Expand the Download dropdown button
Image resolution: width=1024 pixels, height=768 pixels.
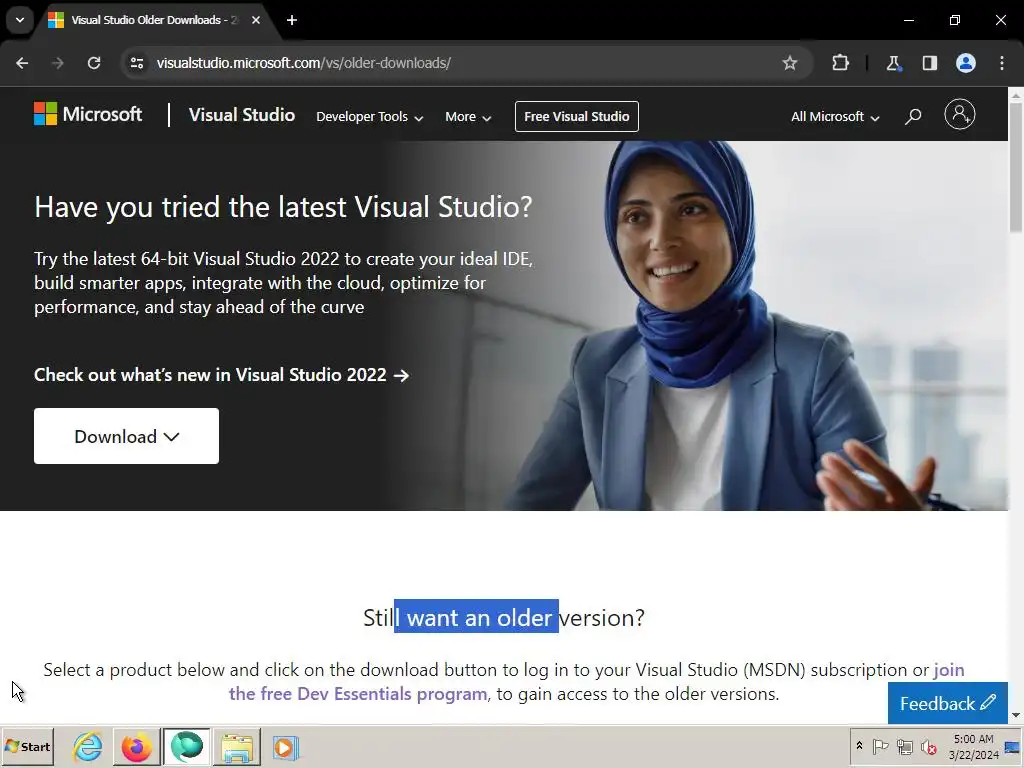coord(127,436)
